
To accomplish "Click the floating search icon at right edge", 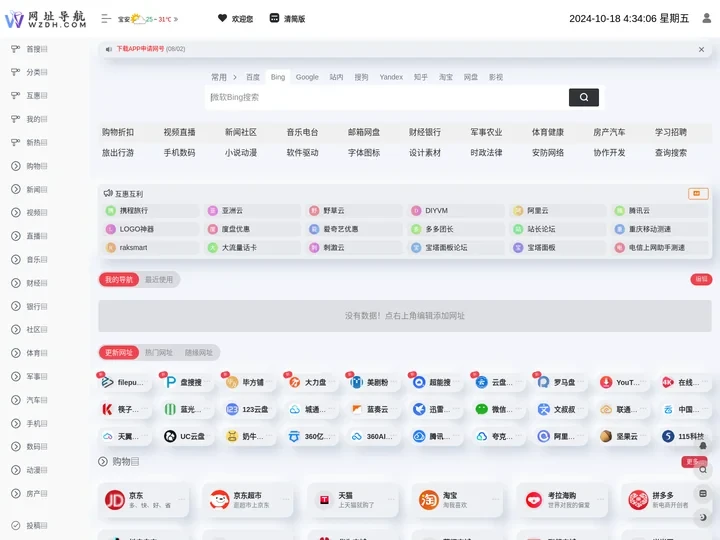I will coord(703,470).
